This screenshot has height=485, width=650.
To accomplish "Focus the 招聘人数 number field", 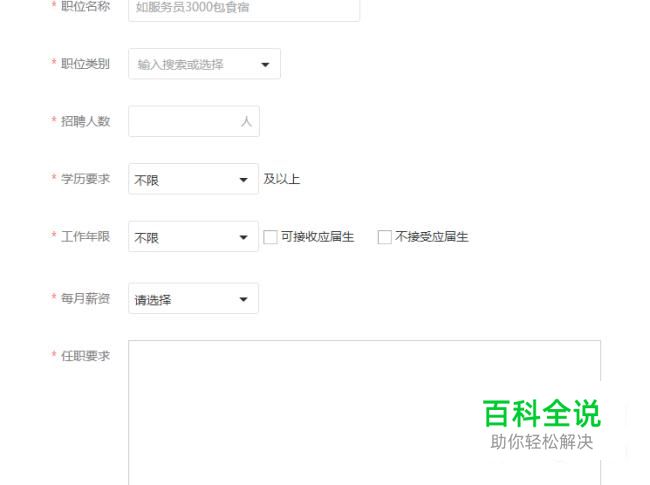I will click(194, 121).
